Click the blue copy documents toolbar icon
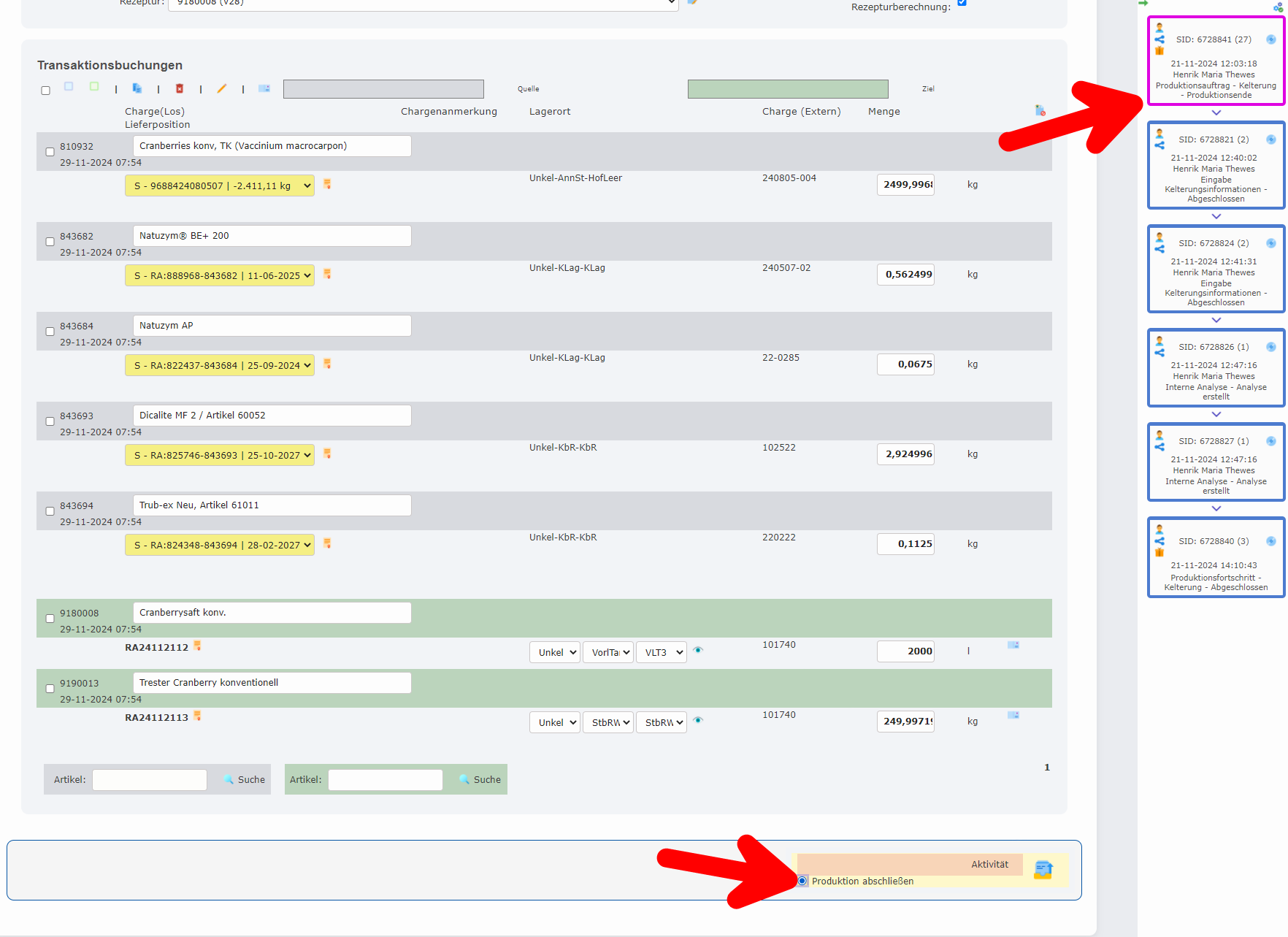The image size is (1288, 937). 137,88
